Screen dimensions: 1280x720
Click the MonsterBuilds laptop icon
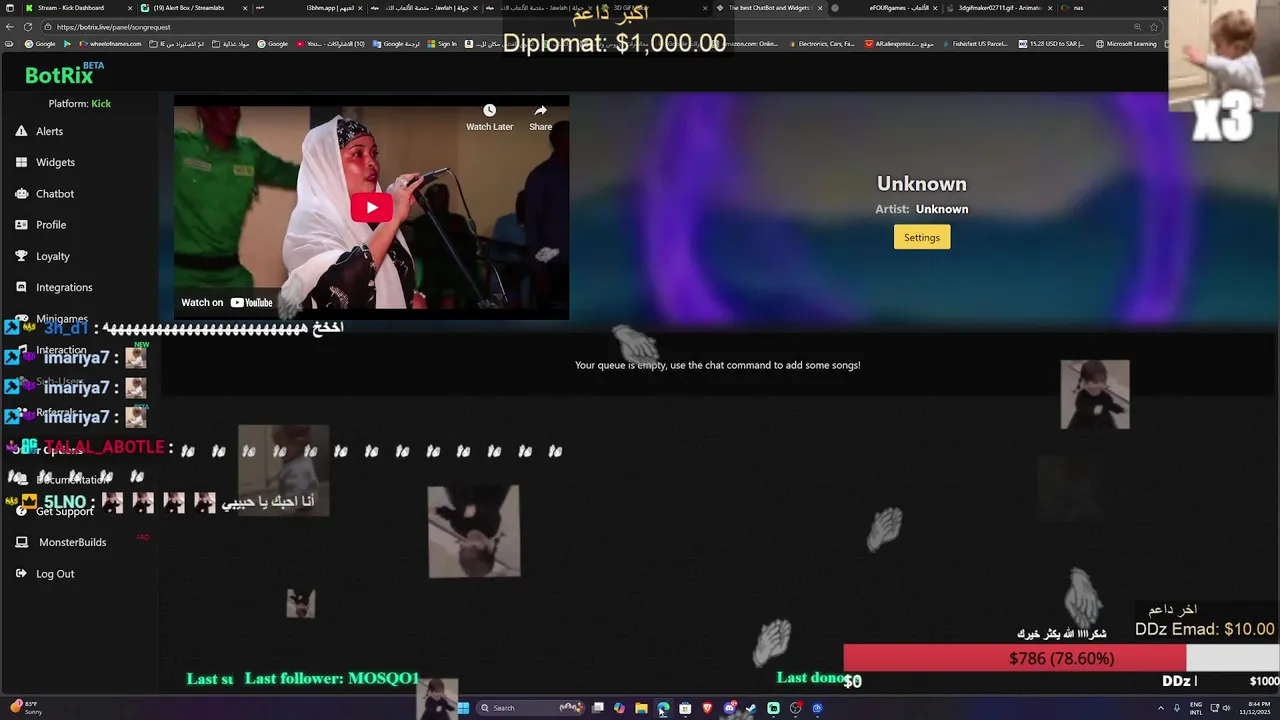(21, 542)
